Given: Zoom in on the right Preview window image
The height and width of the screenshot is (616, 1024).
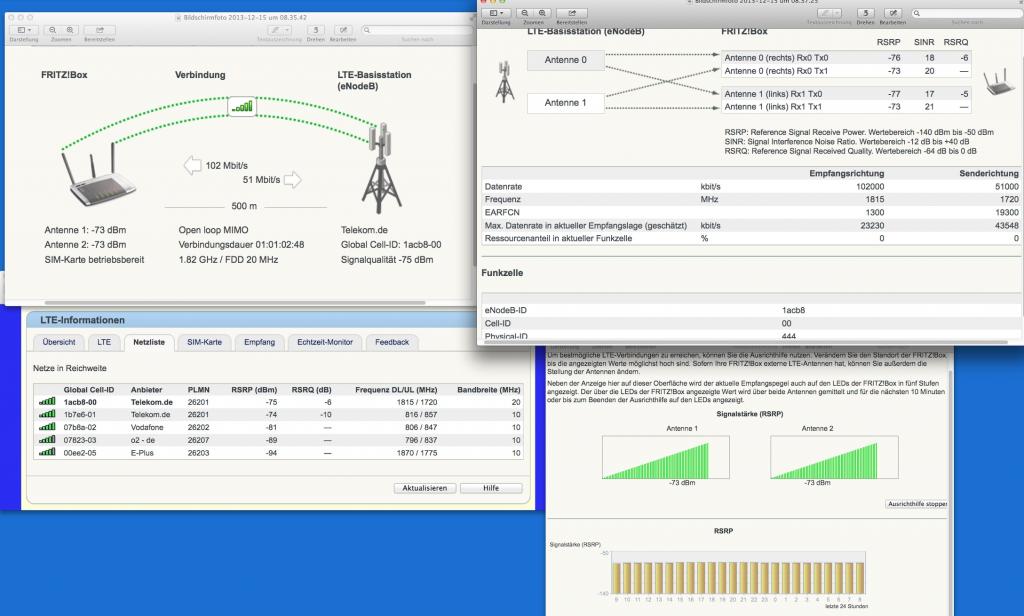Looking at the screenshot, I should tap(542, 13).
